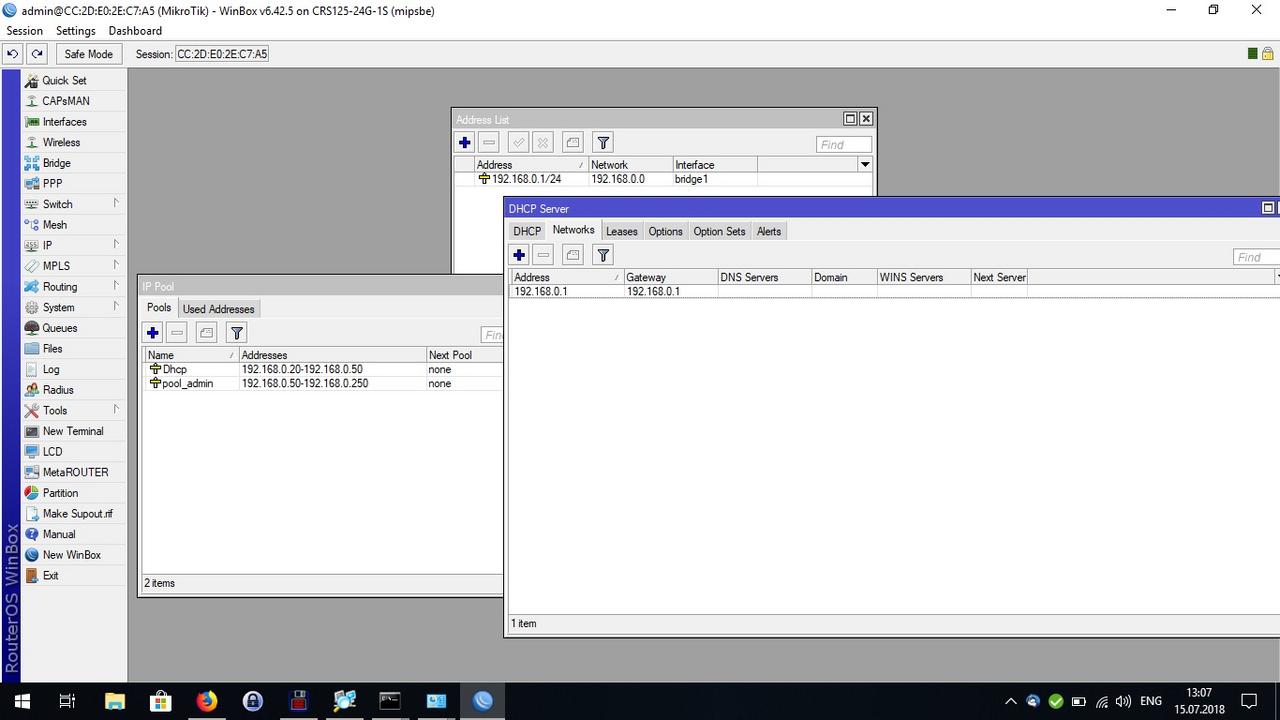Viewport: 1280px width, 720px height.
Task: Open the Settings menu
Action: 76,31
